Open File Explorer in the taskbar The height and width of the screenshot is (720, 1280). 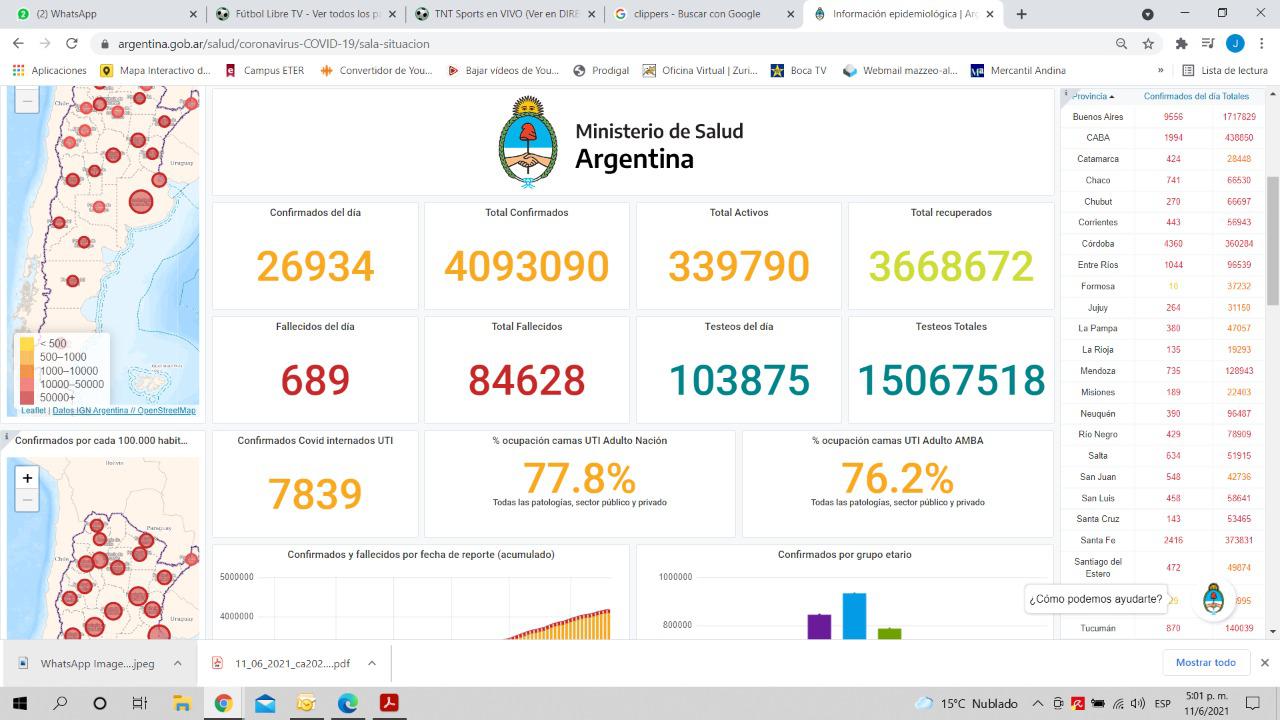pos(182,703)
